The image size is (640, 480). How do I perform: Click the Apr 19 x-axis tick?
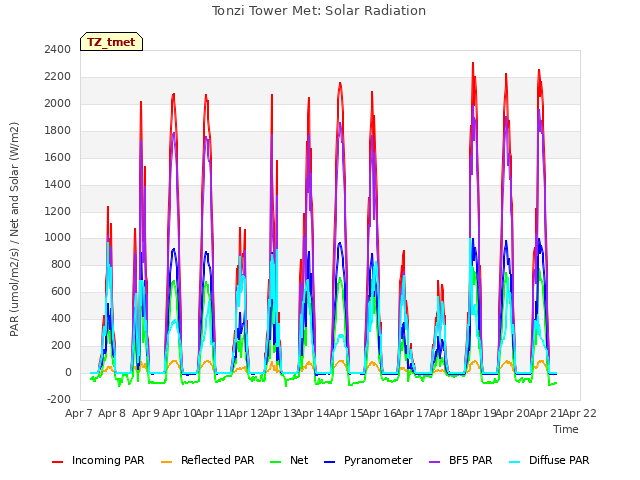pyautogui.click(x=480, y=413)
